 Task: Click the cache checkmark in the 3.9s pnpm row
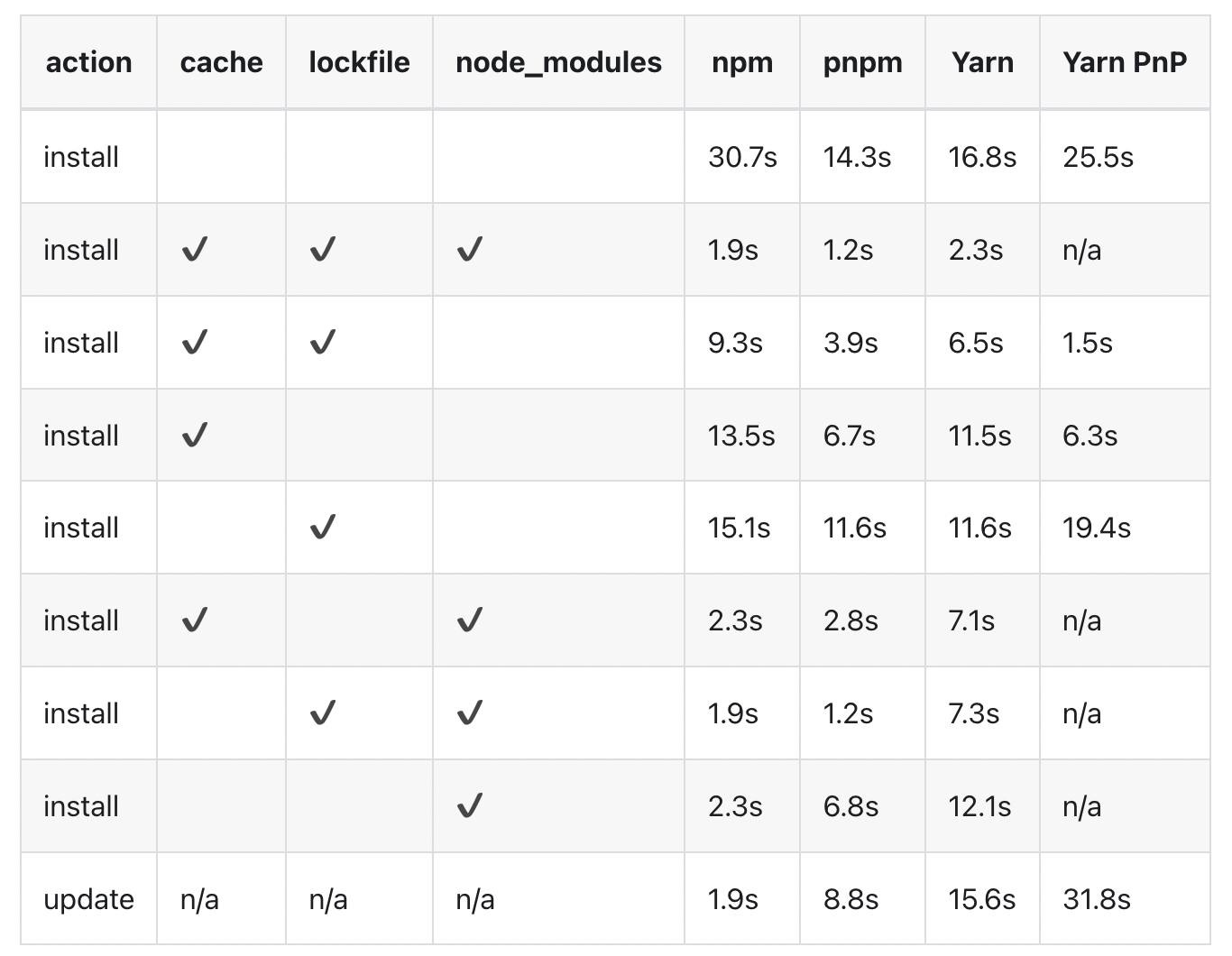tap(194, 343)
